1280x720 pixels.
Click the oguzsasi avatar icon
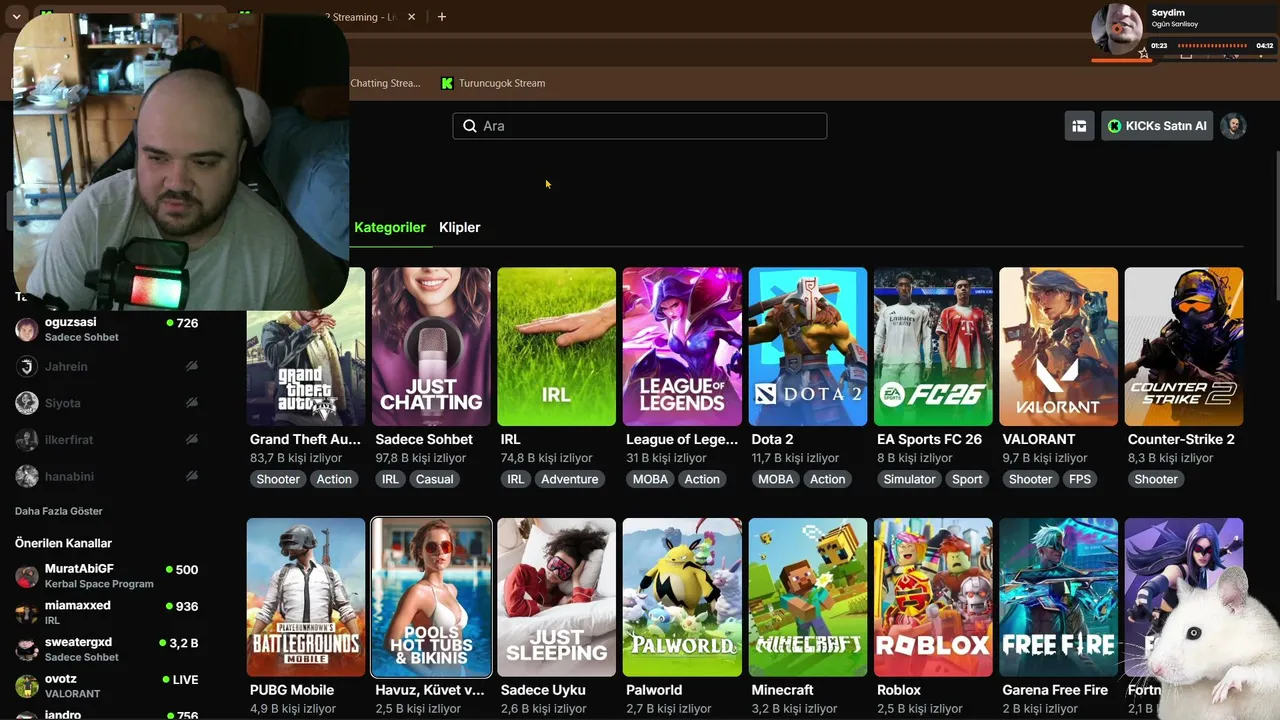point(27,330)
